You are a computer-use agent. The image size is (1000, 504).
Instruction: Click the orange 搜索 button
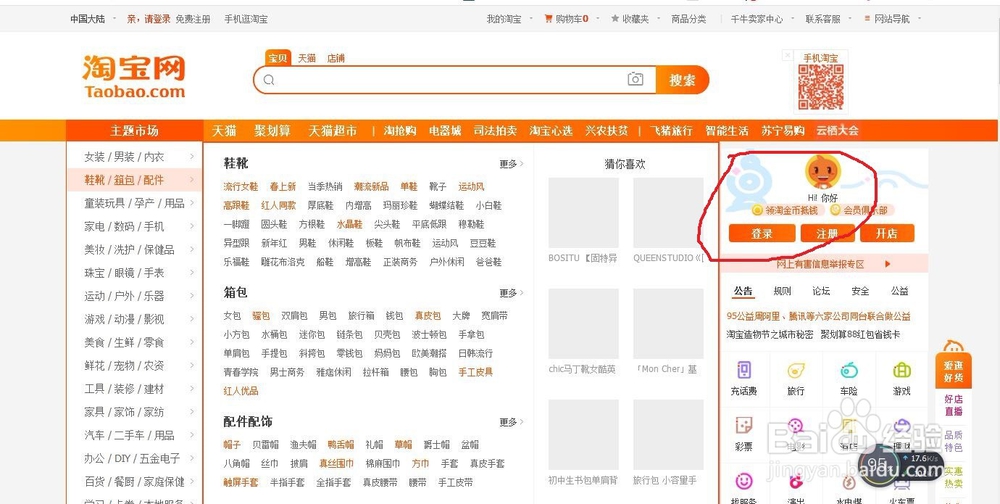click(x=682, y=80)
